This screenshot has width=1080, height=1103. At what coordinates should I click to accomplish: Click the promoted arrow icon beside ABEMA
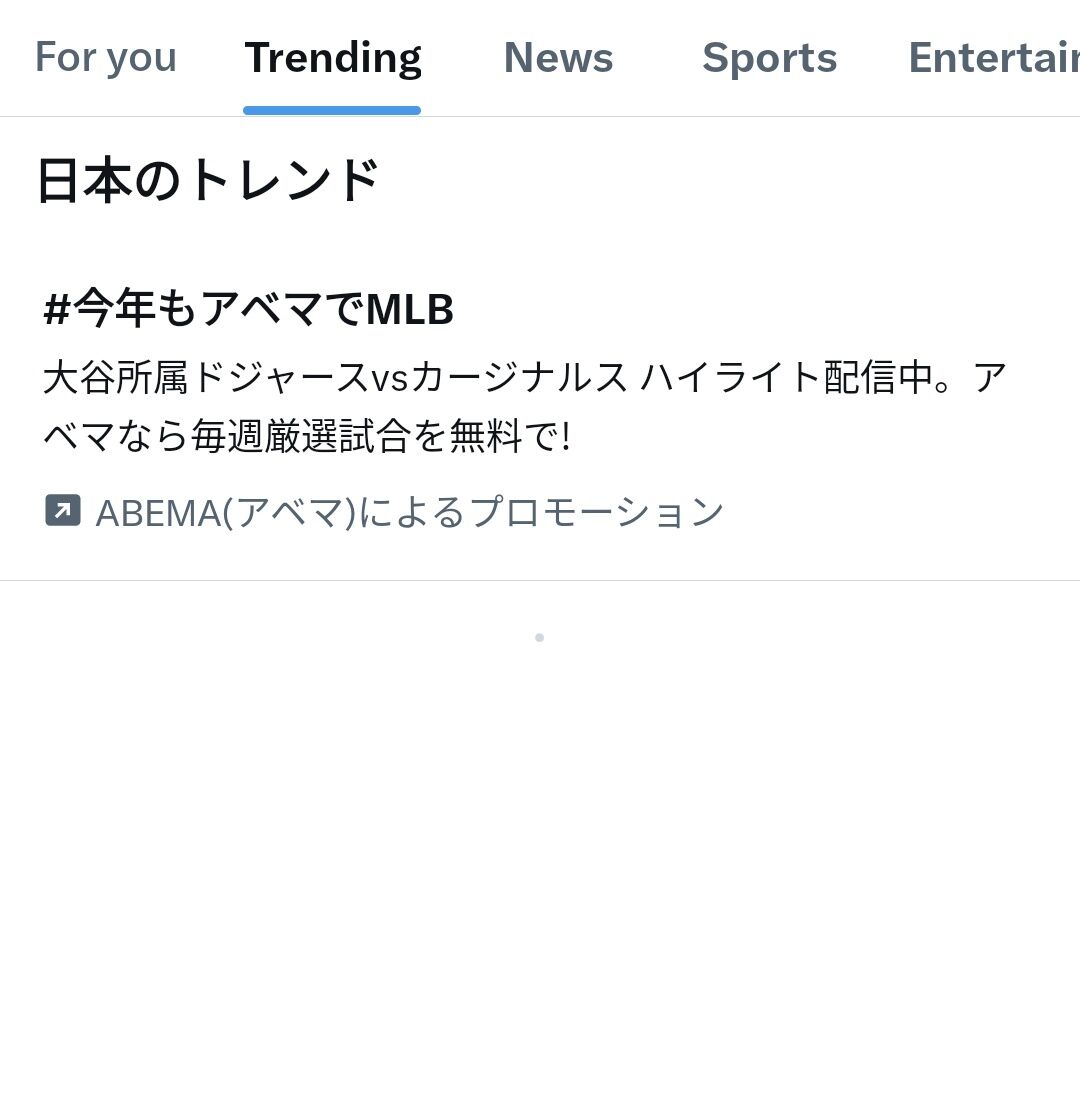62,510
